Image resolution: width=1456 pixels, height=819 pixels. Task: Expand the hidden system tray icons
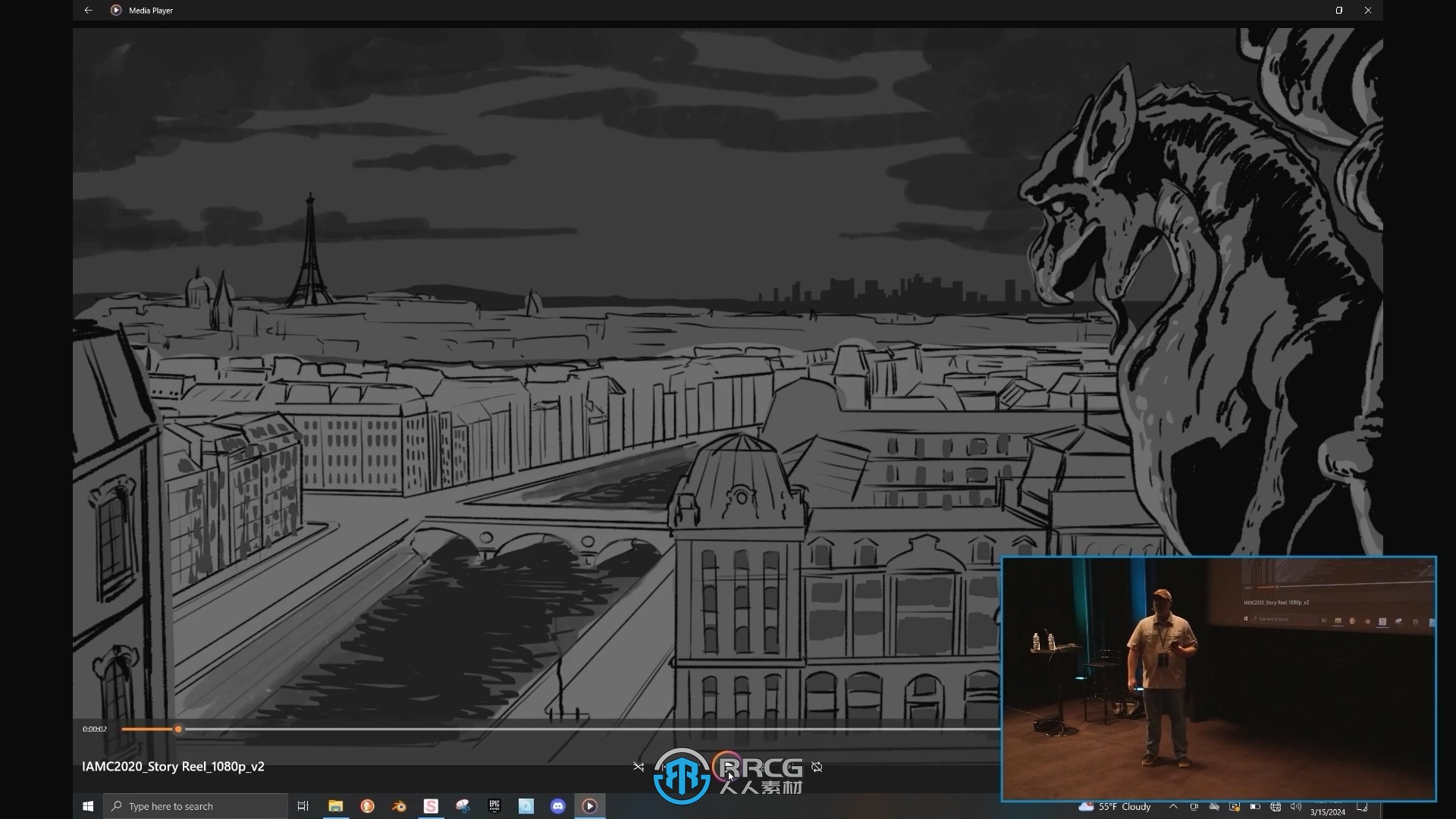pos(1173,806)
